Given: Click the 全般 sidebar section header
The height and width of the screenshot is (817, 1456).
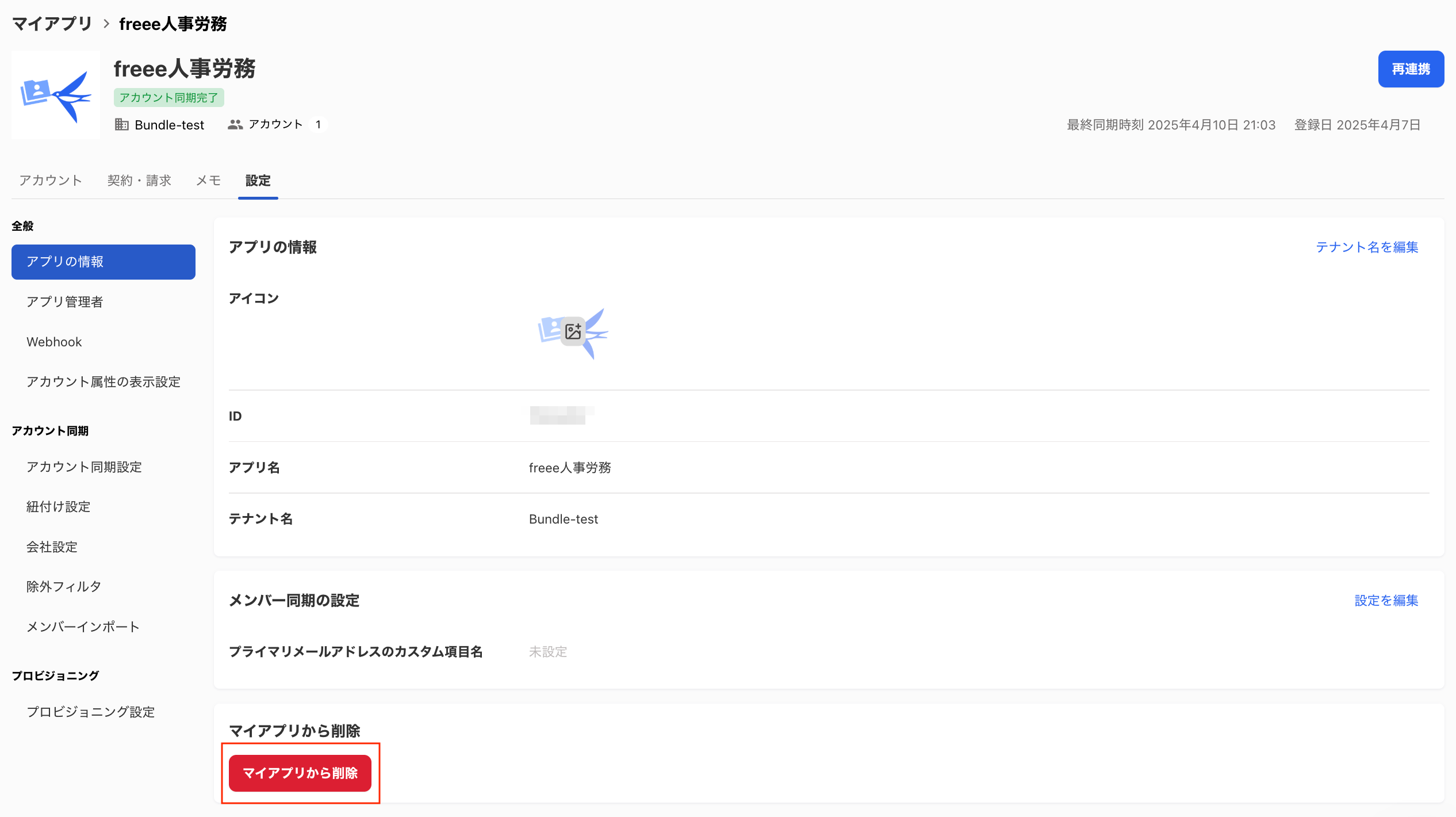Looking at the screenshot, I should tap(22, 226).
